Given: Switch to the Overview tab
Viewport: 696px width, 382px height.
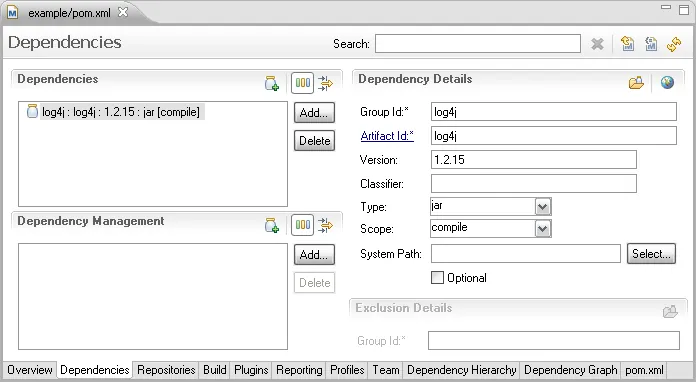Looking at the screenshot, I should pyautogui.click(x=30, y=370).
